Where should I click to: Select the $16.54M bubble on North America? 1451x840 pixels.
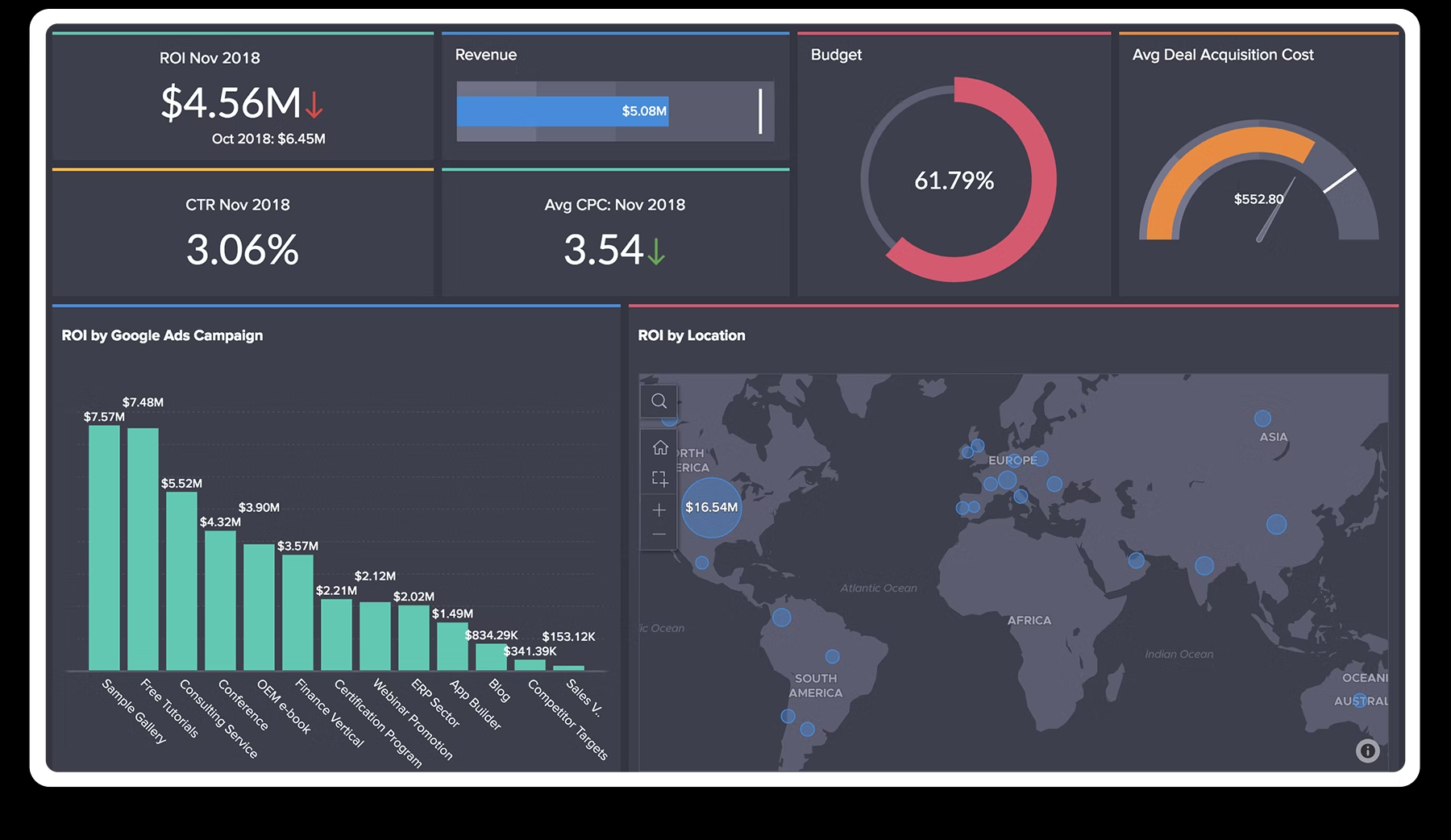(711, 508)
